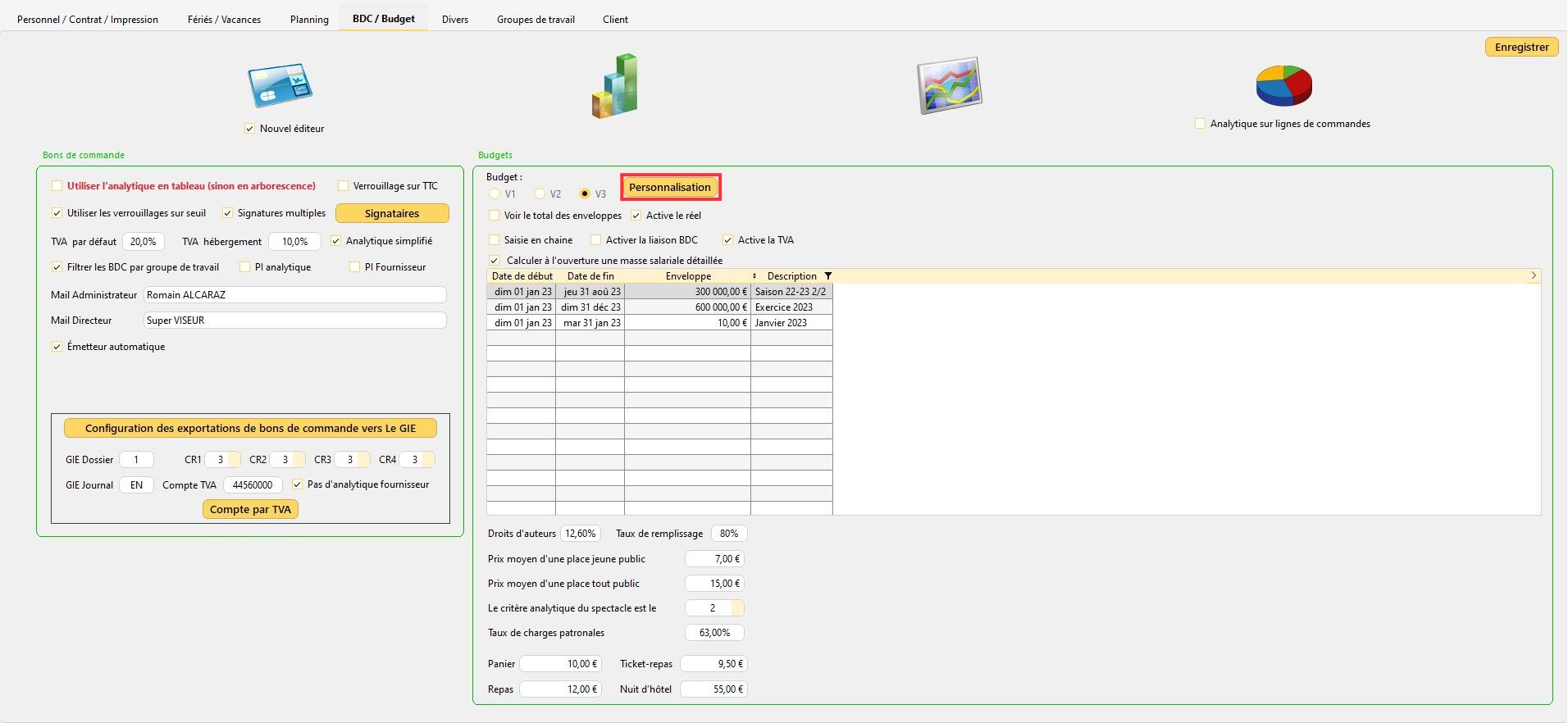Switch to the Planning tab

coord(309,19)
